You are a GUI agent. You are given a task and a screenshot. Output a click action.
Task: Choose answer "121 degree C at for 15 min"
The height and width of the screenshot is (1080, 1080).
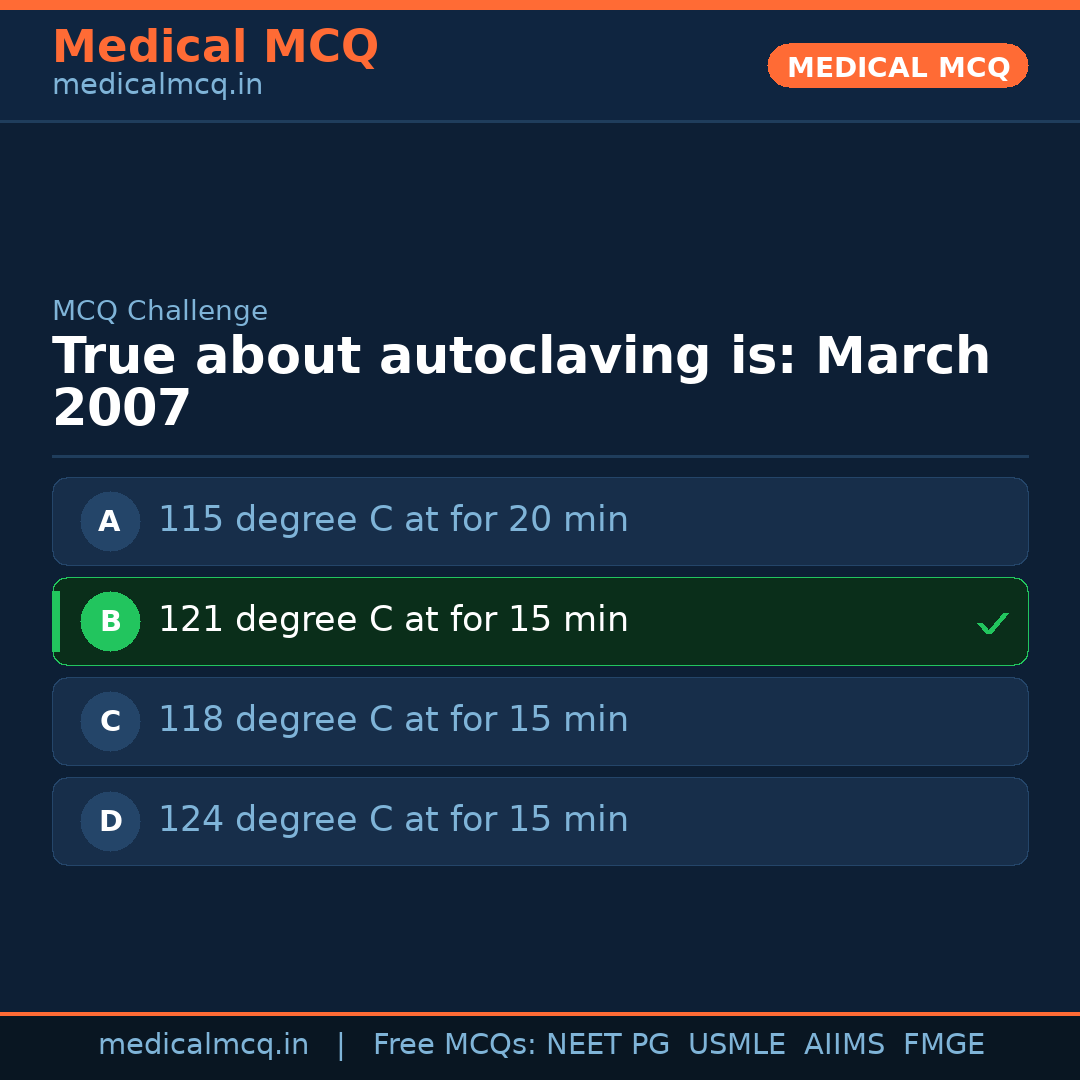[x=393, y=620]
